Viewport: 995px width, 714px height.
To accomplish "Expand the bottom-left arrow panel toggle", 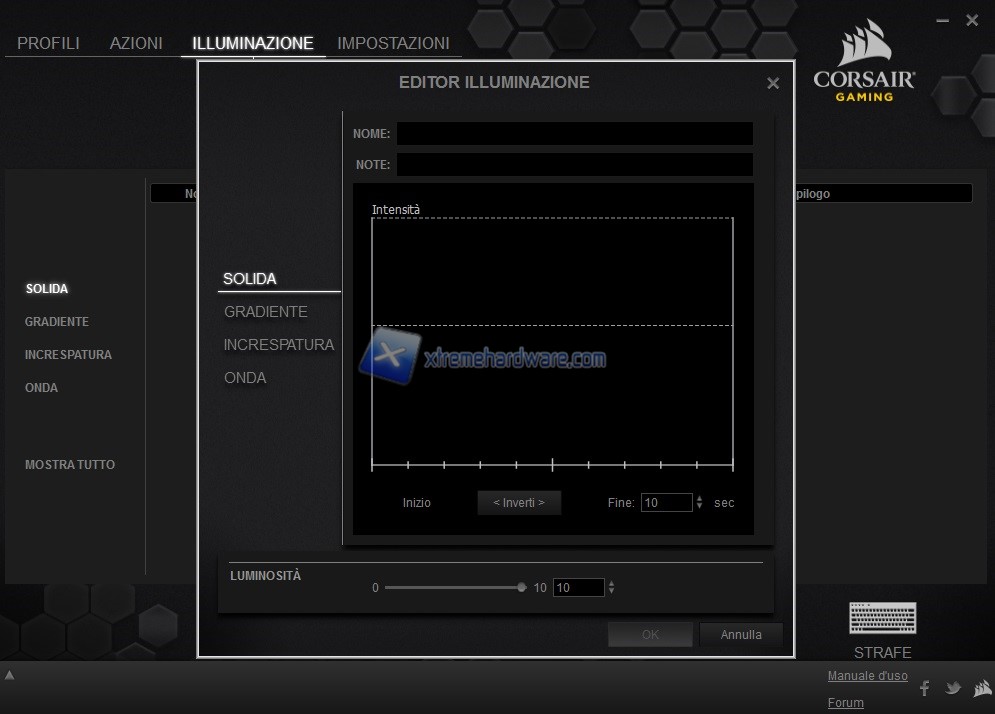I will [9, 675].
